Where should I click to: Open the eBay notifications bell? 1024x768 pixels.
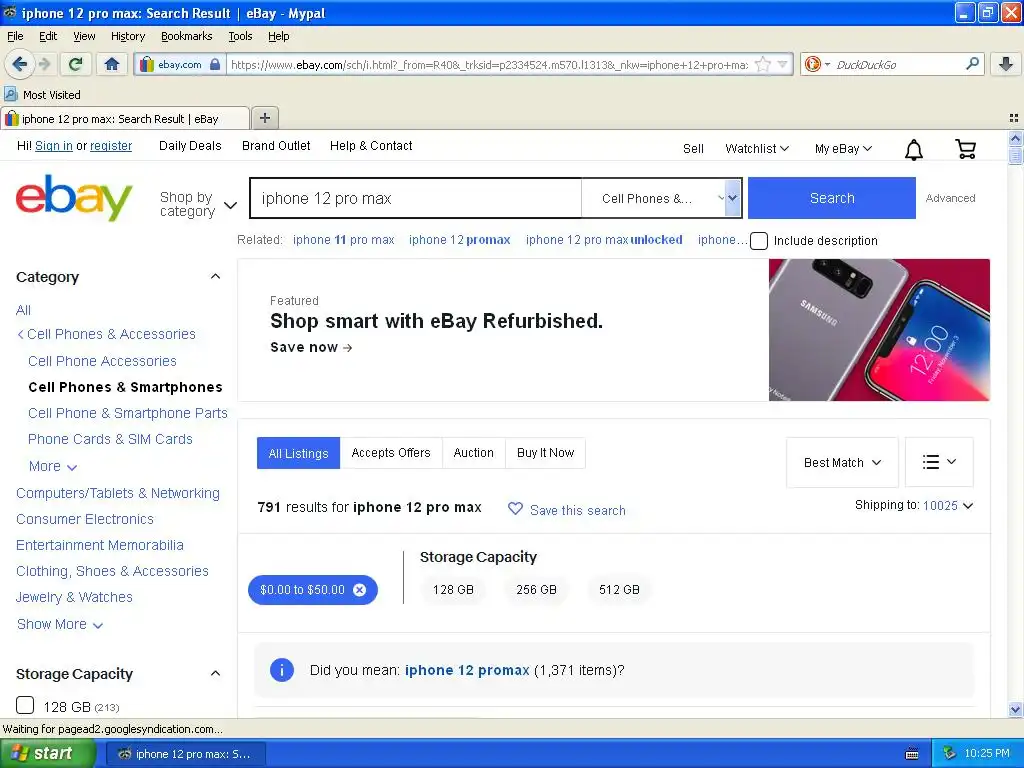914,150
